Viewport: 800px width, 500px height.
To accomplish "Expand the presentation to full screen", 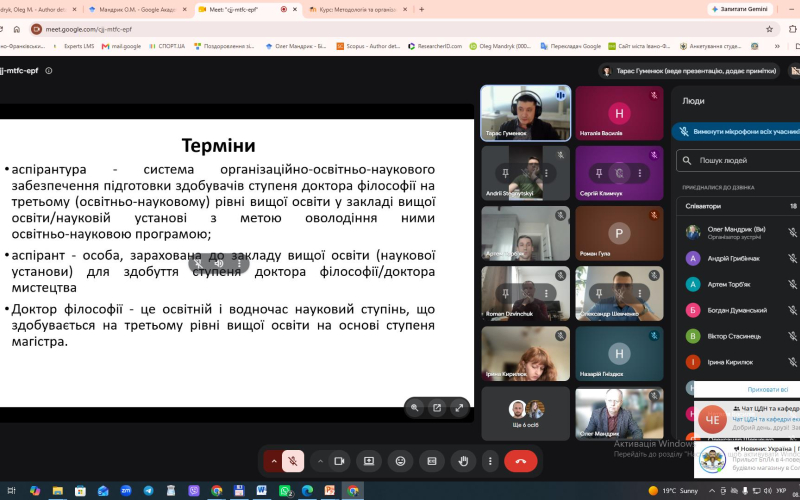I will (x=459, y=408).
